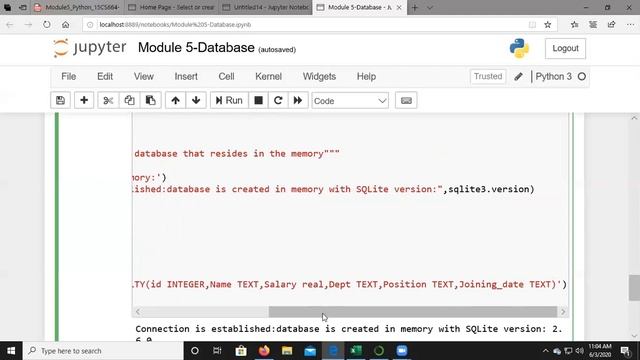The width and height of the screenshot is (640, 360).
Task: Open the Help menu
Action: click(x=366, y=77)
